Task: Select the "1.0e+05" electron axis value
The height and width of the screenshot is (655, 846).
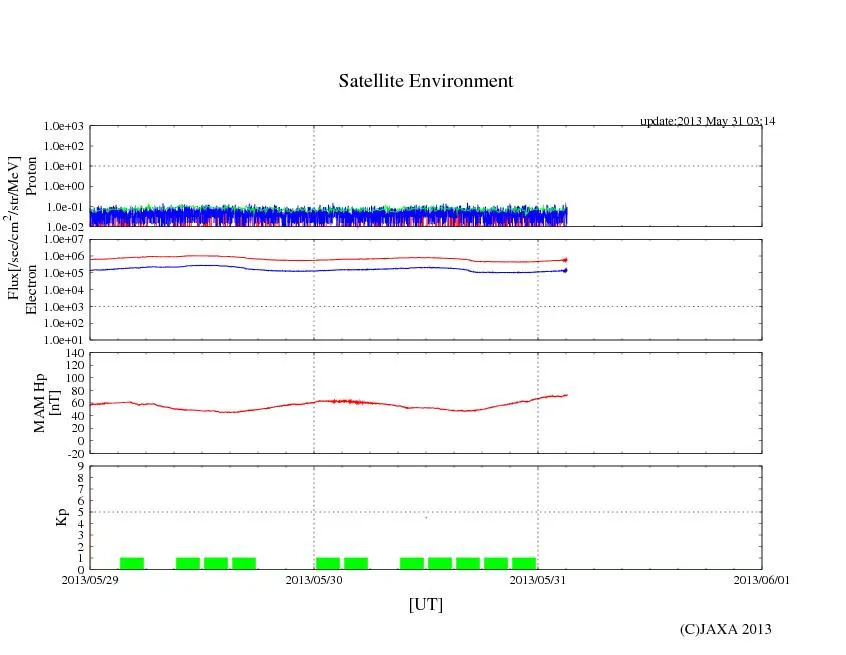Action: click(x=64, y=273)
